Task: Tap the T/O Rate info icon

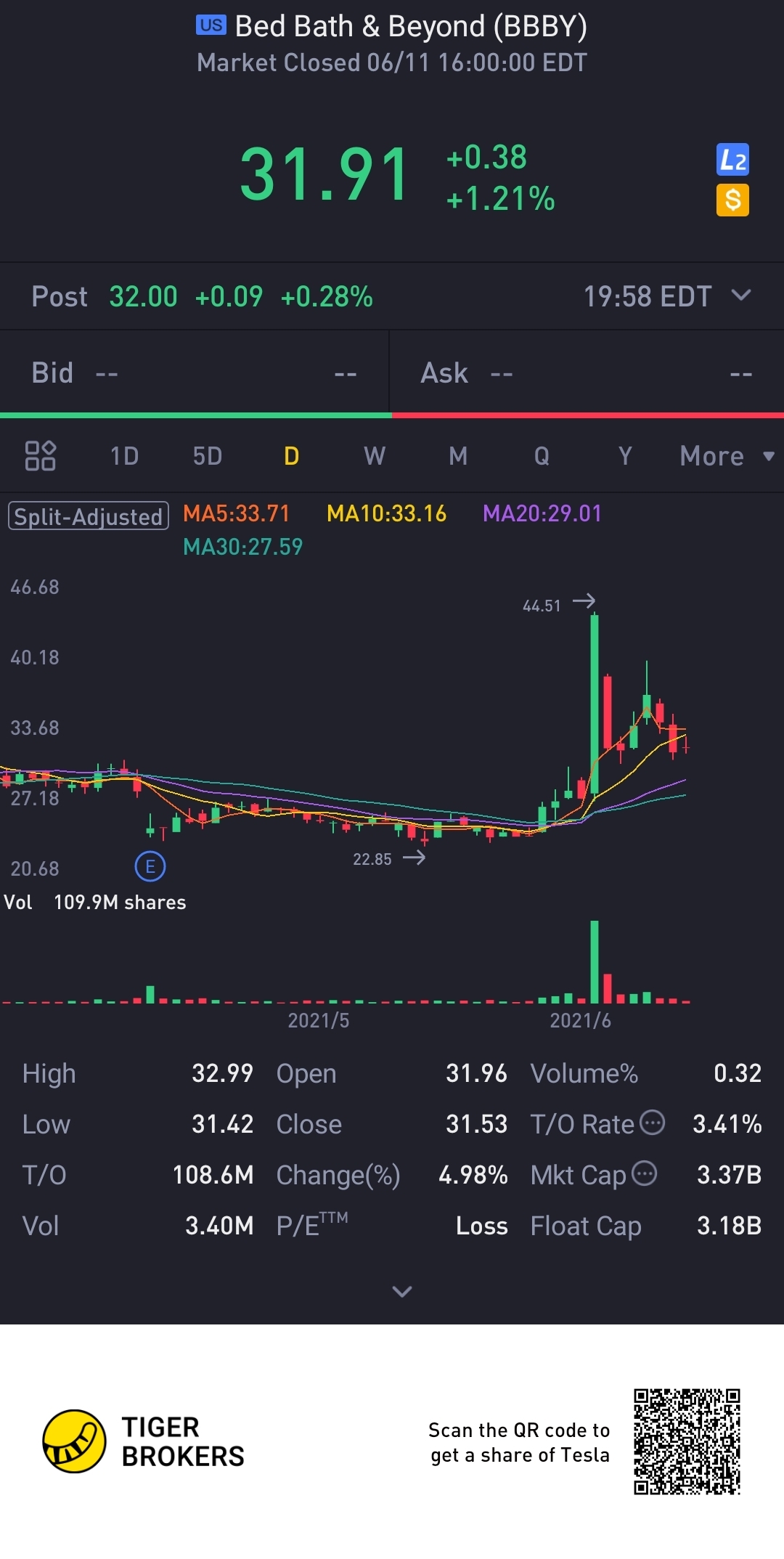Action: pos(652,1123)
